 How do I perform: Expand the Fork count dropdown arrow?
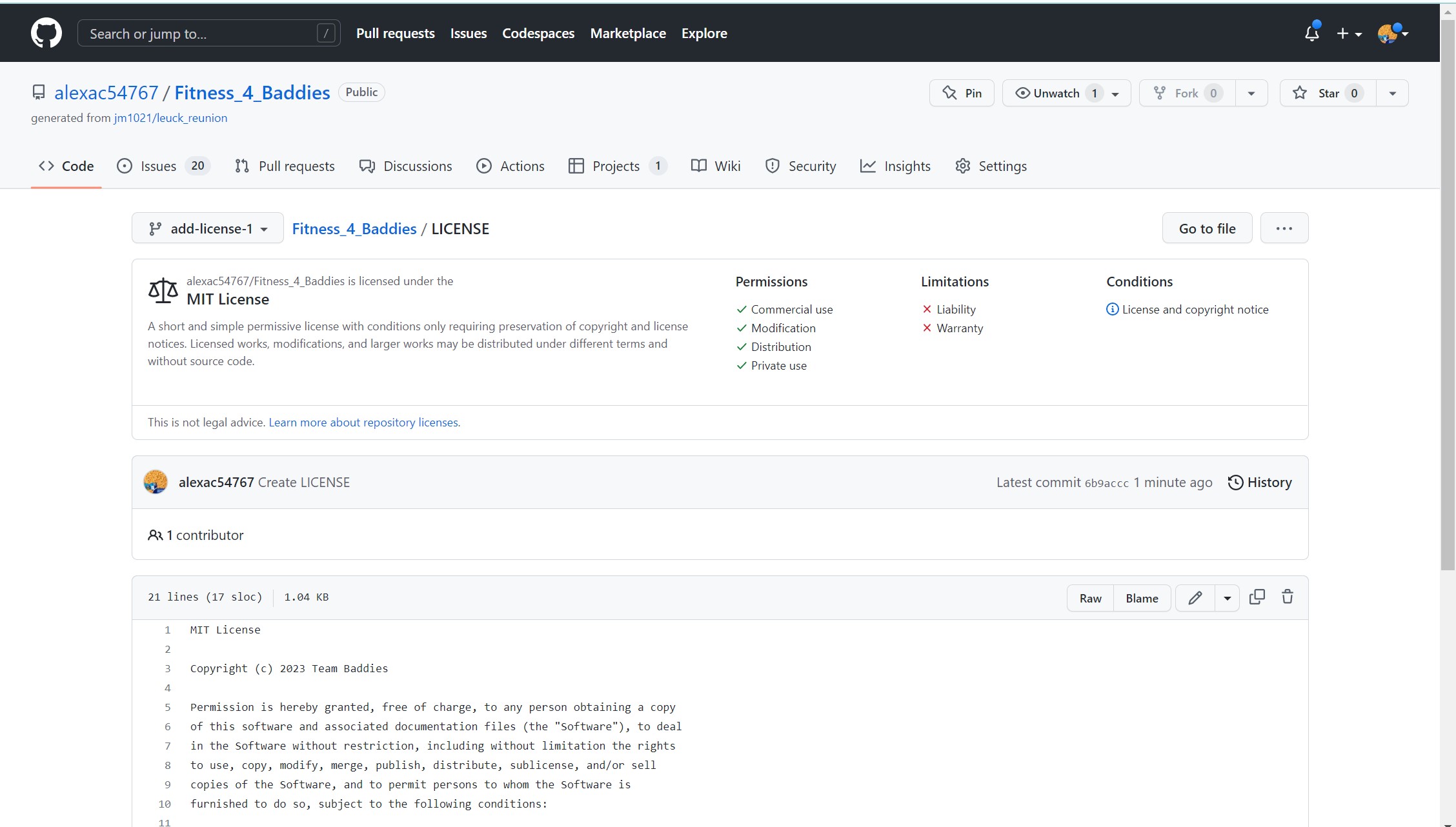pyautogui.click(x=1250, y=92)
